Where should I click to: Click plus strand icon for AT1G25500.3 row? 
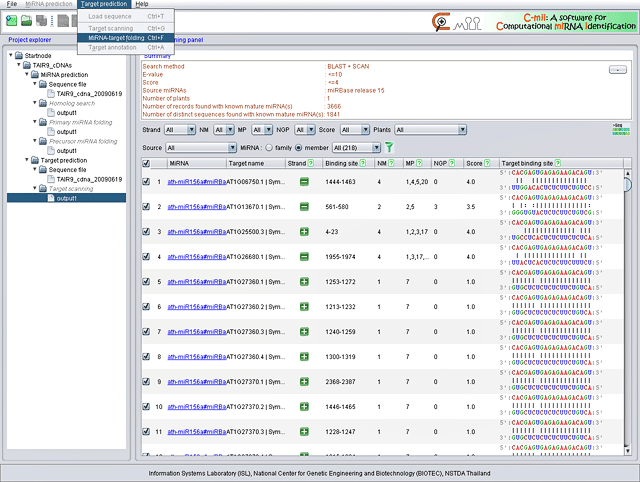point(304,231)
